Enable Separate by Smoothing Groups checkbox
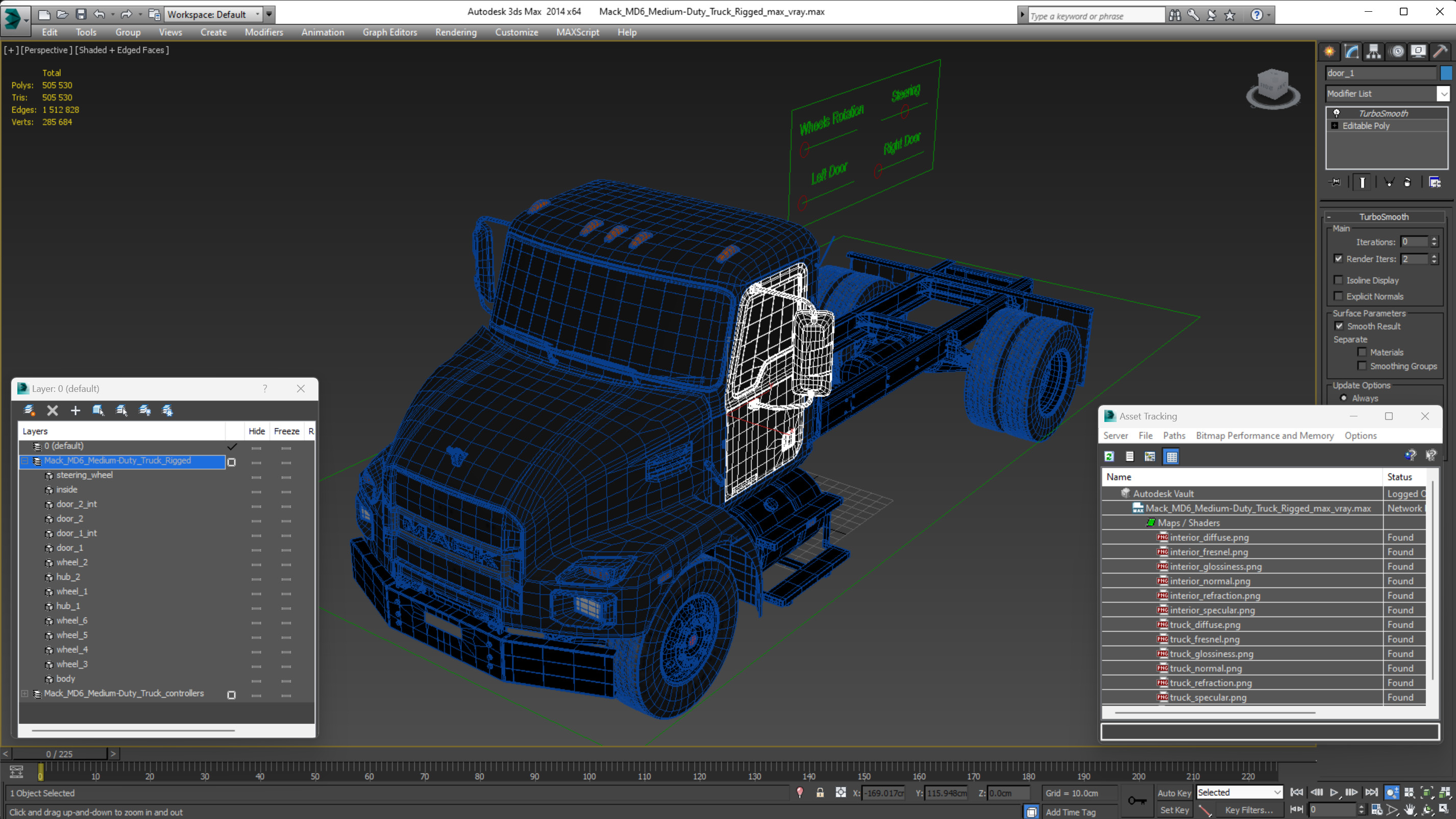The height and width of the screenshot is (819, 1456). click(1362, 366)
